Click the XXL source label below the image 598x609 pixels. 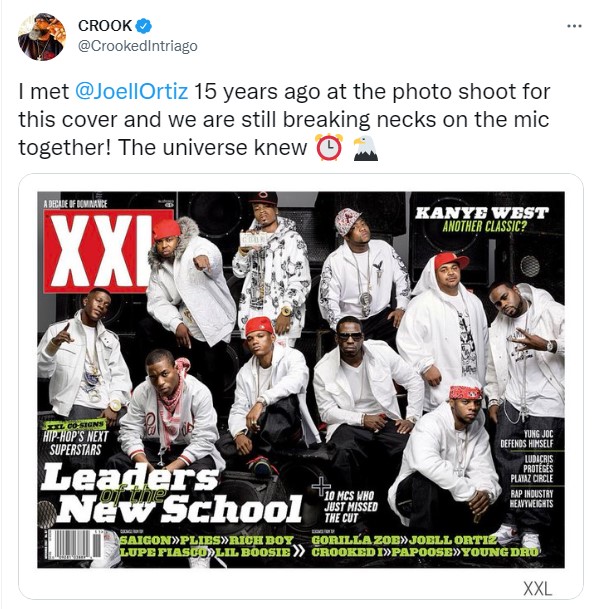click(537, 588)
